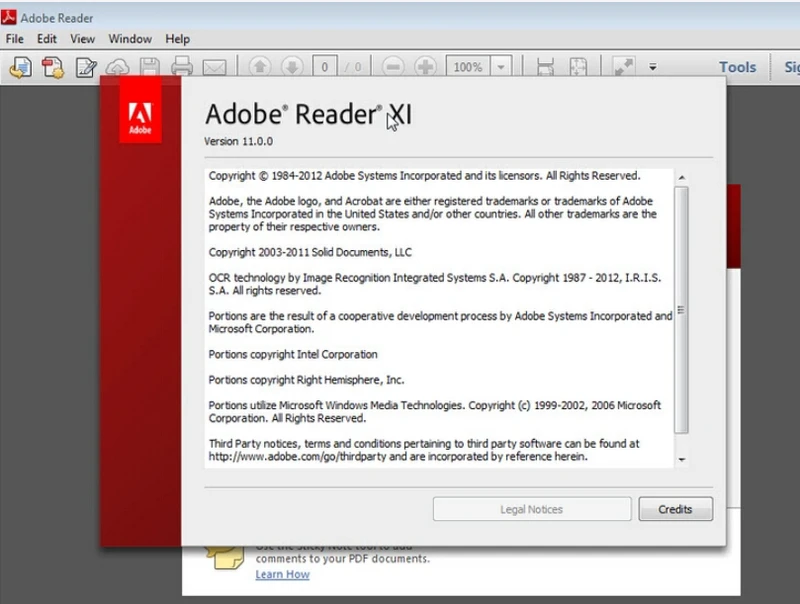The height and width of the screenshot is (604, 800).
Task: Expand the toolbar options small arrow
Action: click(653, 67)
